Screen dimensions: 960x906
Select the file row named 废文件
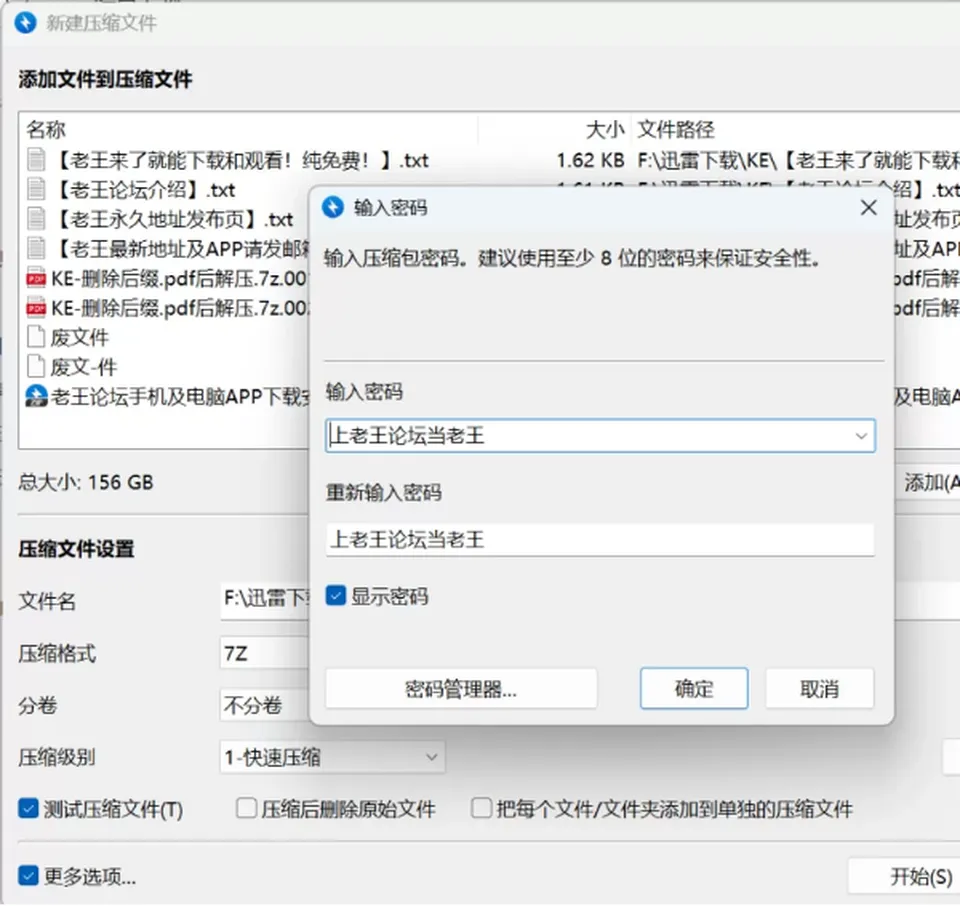pos(80,337)
